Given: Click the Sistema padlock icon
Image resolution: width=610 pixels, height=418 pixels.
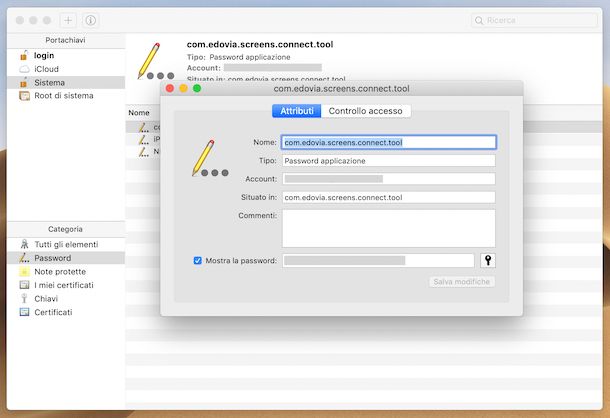Looking at the screenshot, I should 24,82.
